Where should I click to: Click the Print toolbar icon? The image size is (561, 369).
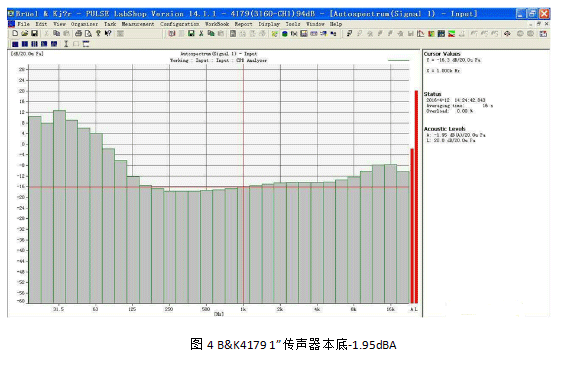(x=78, y=33)
